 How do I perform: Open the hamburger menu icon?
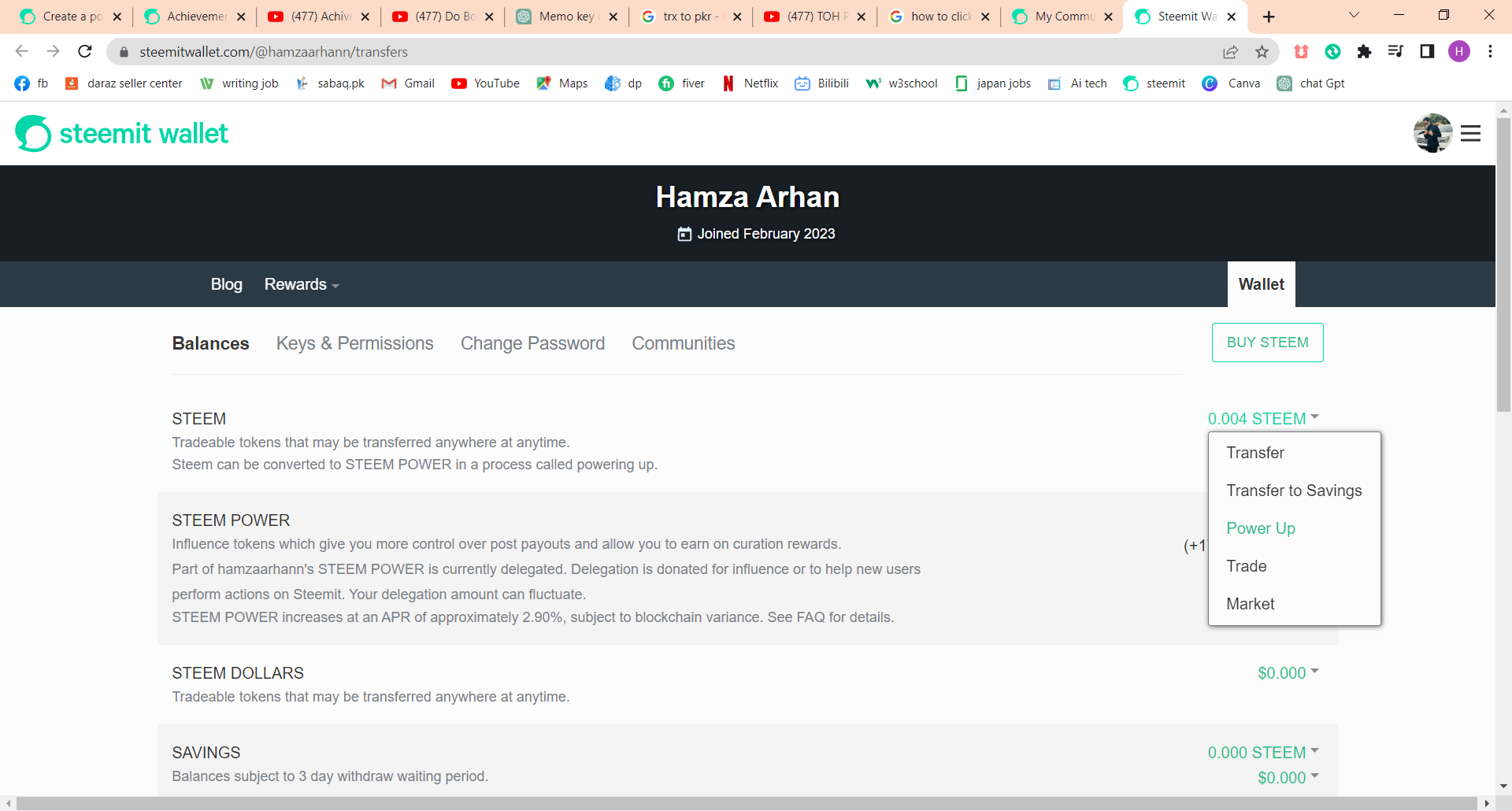[x=1470, y=134]
